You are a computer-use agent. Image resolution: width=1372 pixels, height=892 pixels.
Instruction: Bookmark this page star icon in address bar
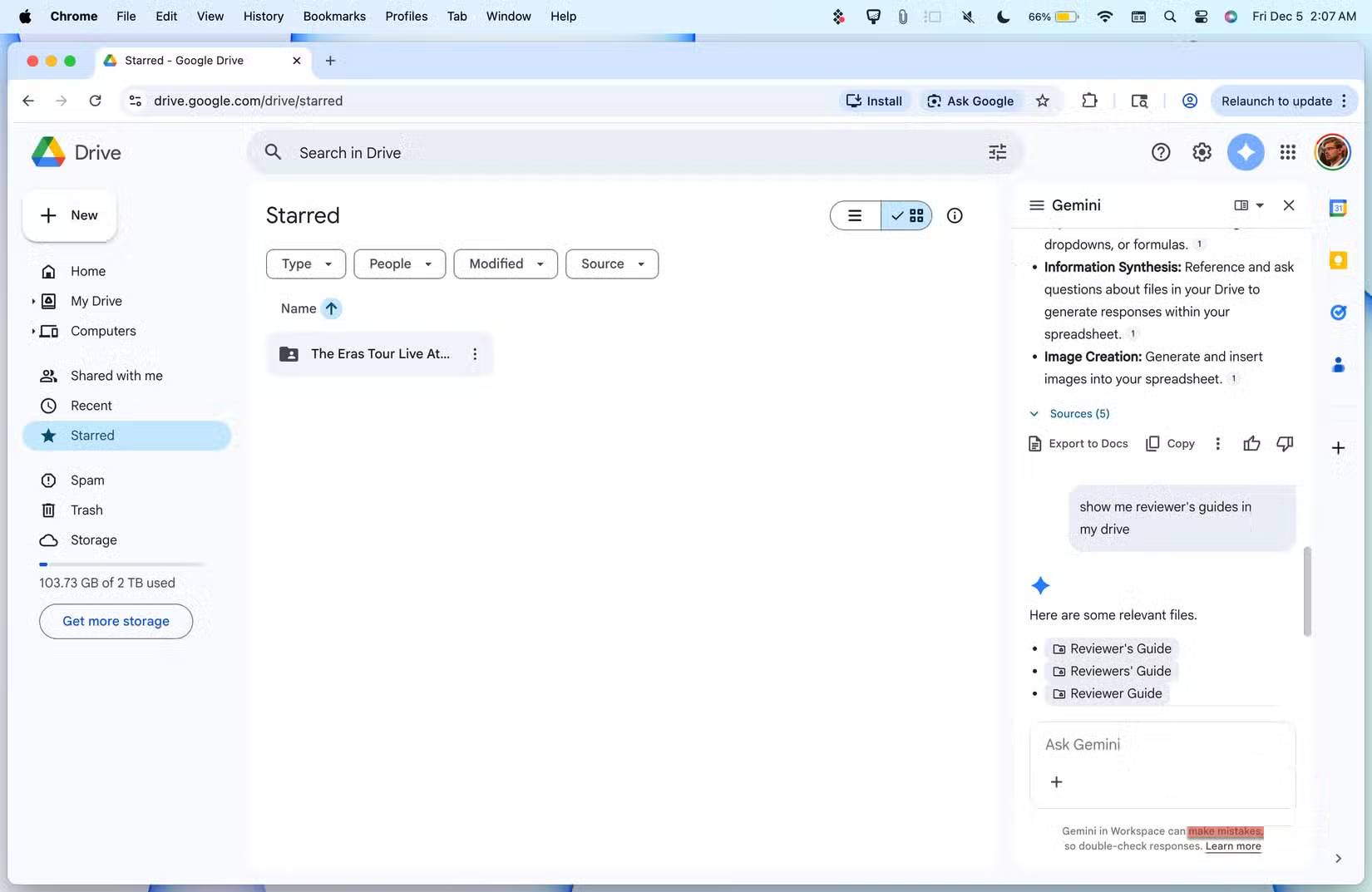[1043, 101]
